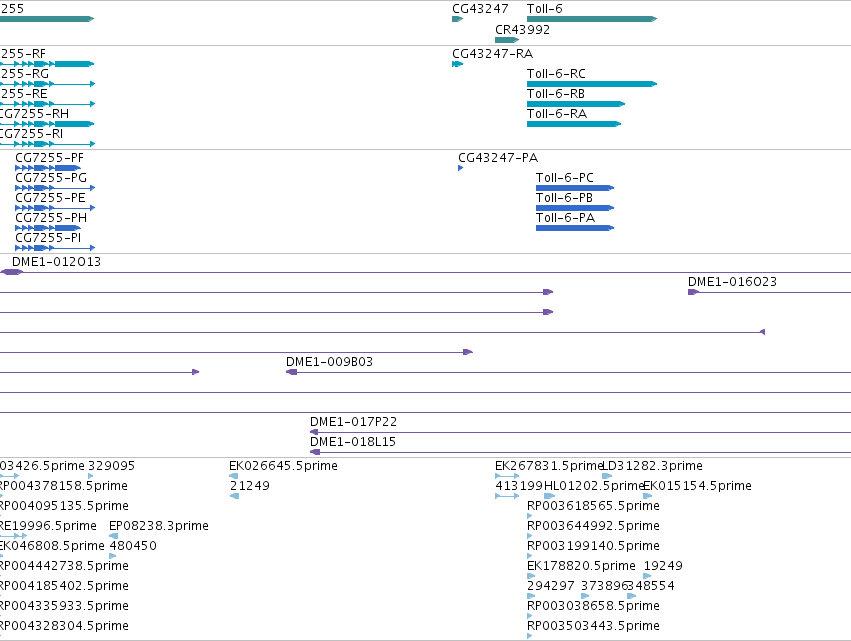
Task: Open the RP004328304.5prime EST label
Action: [x=65, y=626]
